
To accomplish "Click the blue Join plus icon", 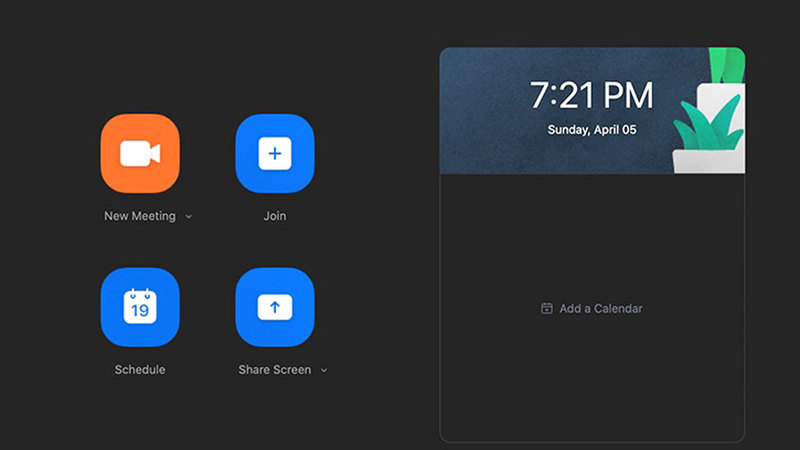I will pos(274,153).
